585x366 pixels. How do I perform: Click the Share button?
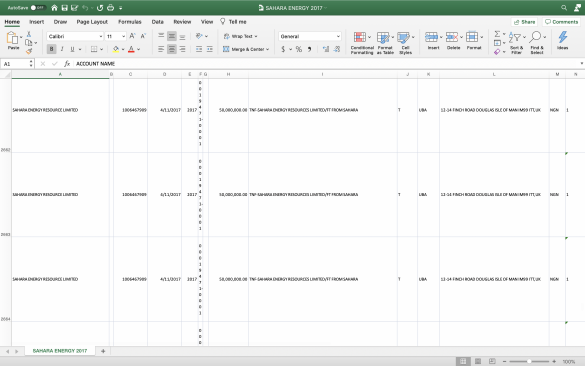click(525, 22)
